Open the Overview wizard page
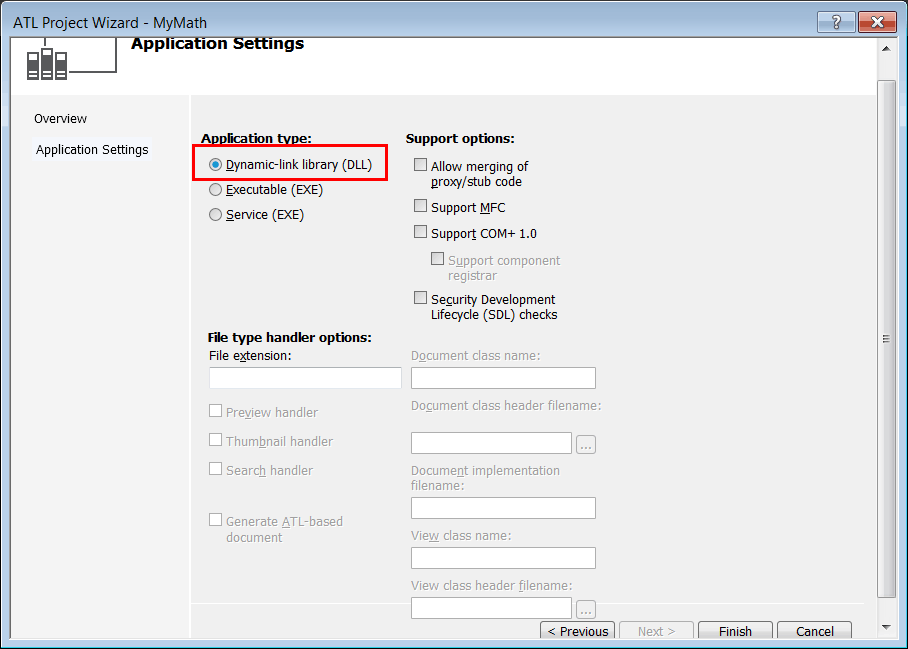 (60, 119)
